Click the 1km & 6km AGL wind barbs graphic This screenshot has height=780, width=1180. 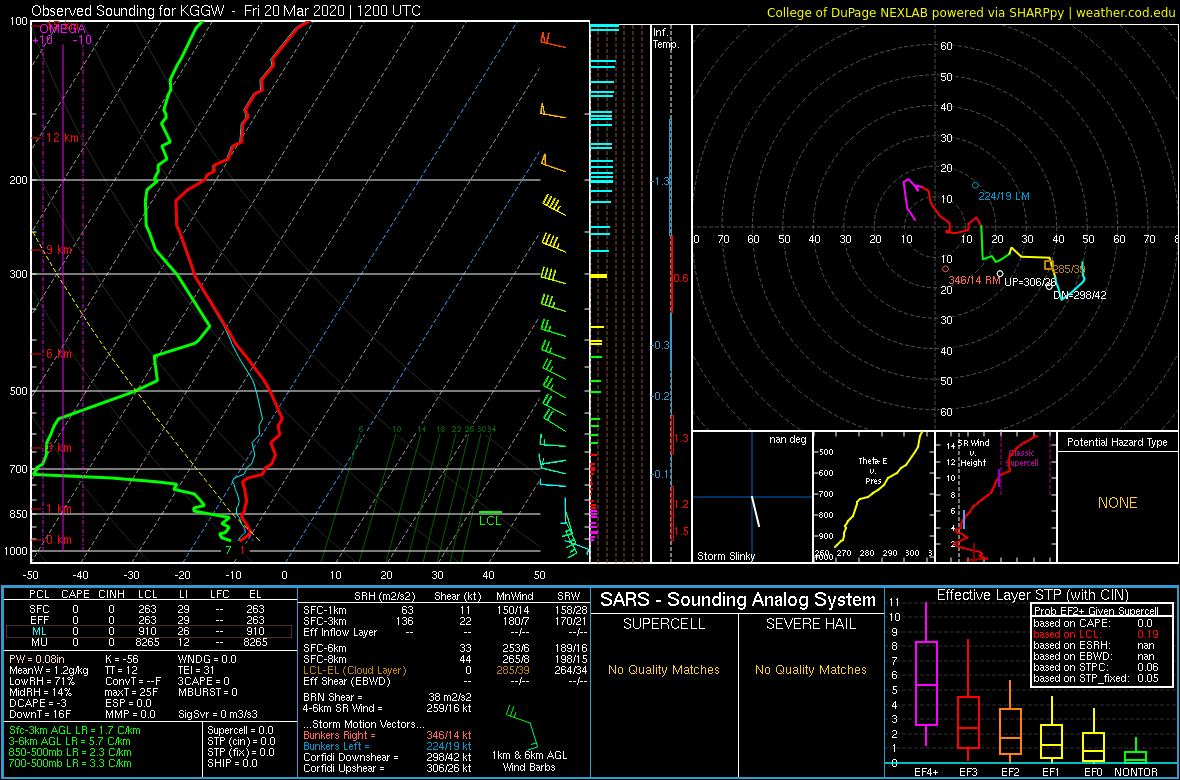(522, 728)
